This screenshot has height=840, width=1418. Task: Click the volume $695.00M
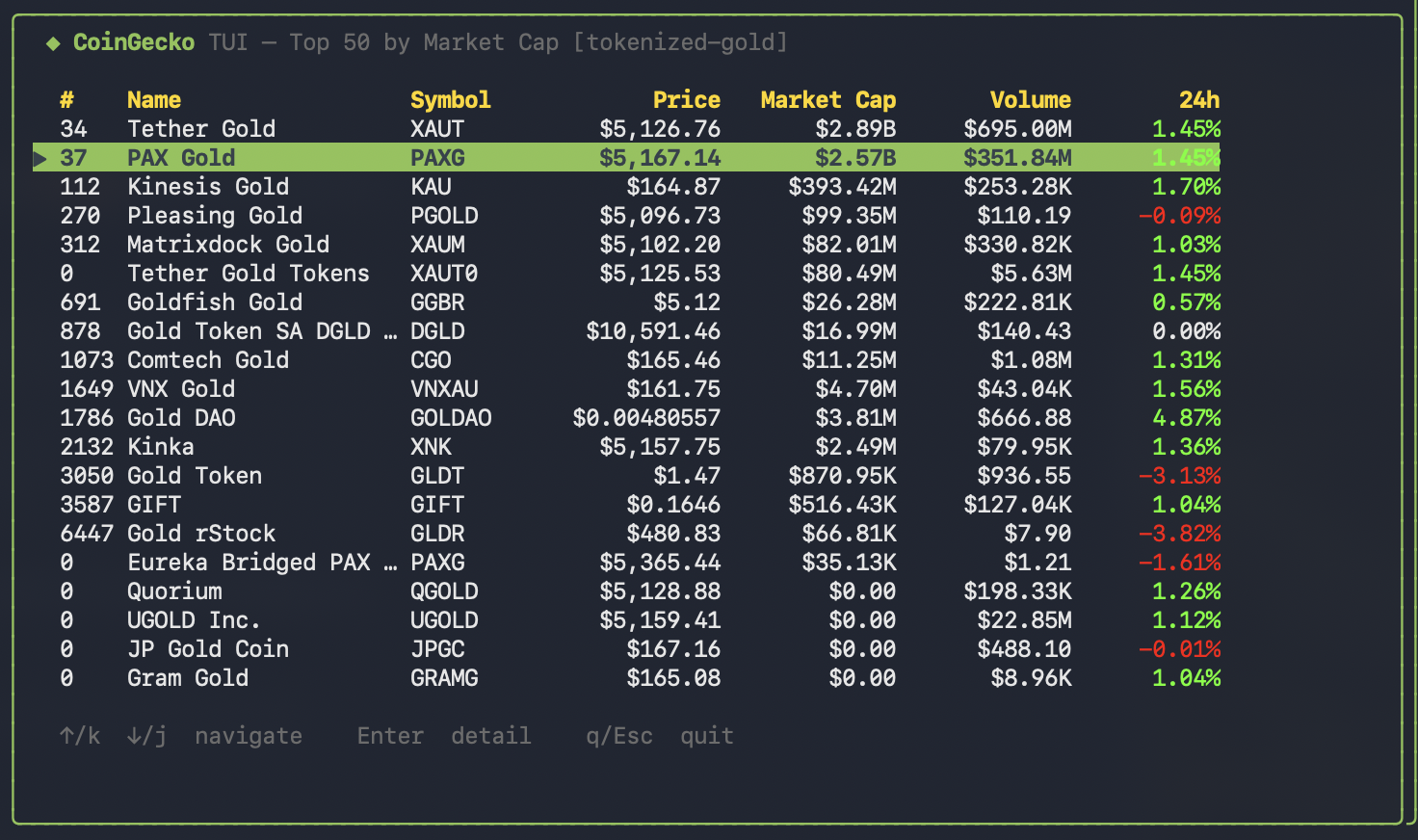pyautogui.click(x=1017, y=129)
